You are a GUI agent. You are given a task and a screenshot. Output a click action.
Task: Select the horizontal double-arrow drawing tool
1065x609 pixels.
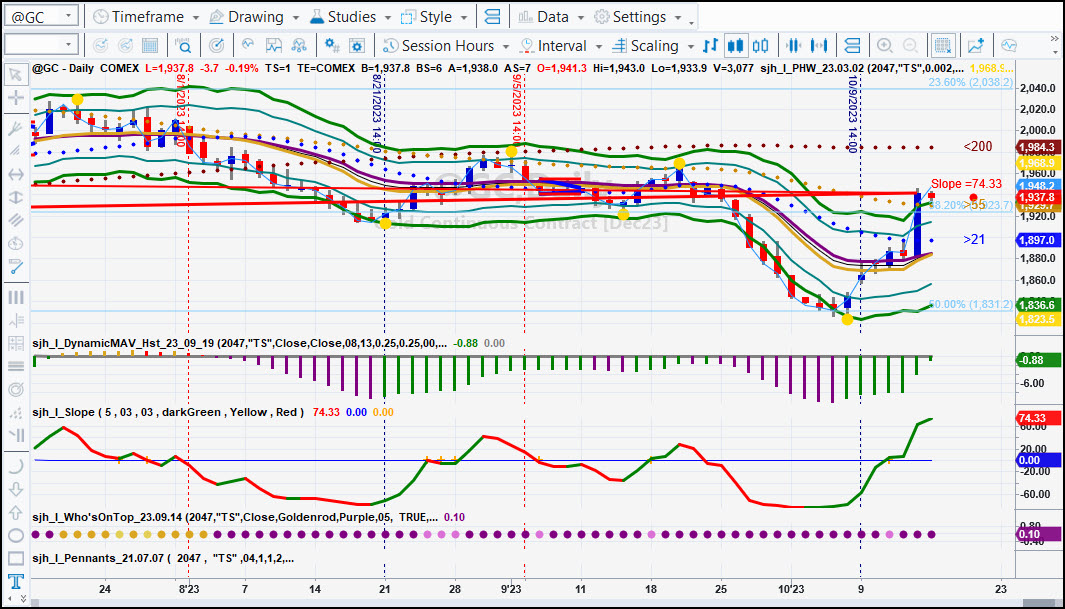(16, 174)
